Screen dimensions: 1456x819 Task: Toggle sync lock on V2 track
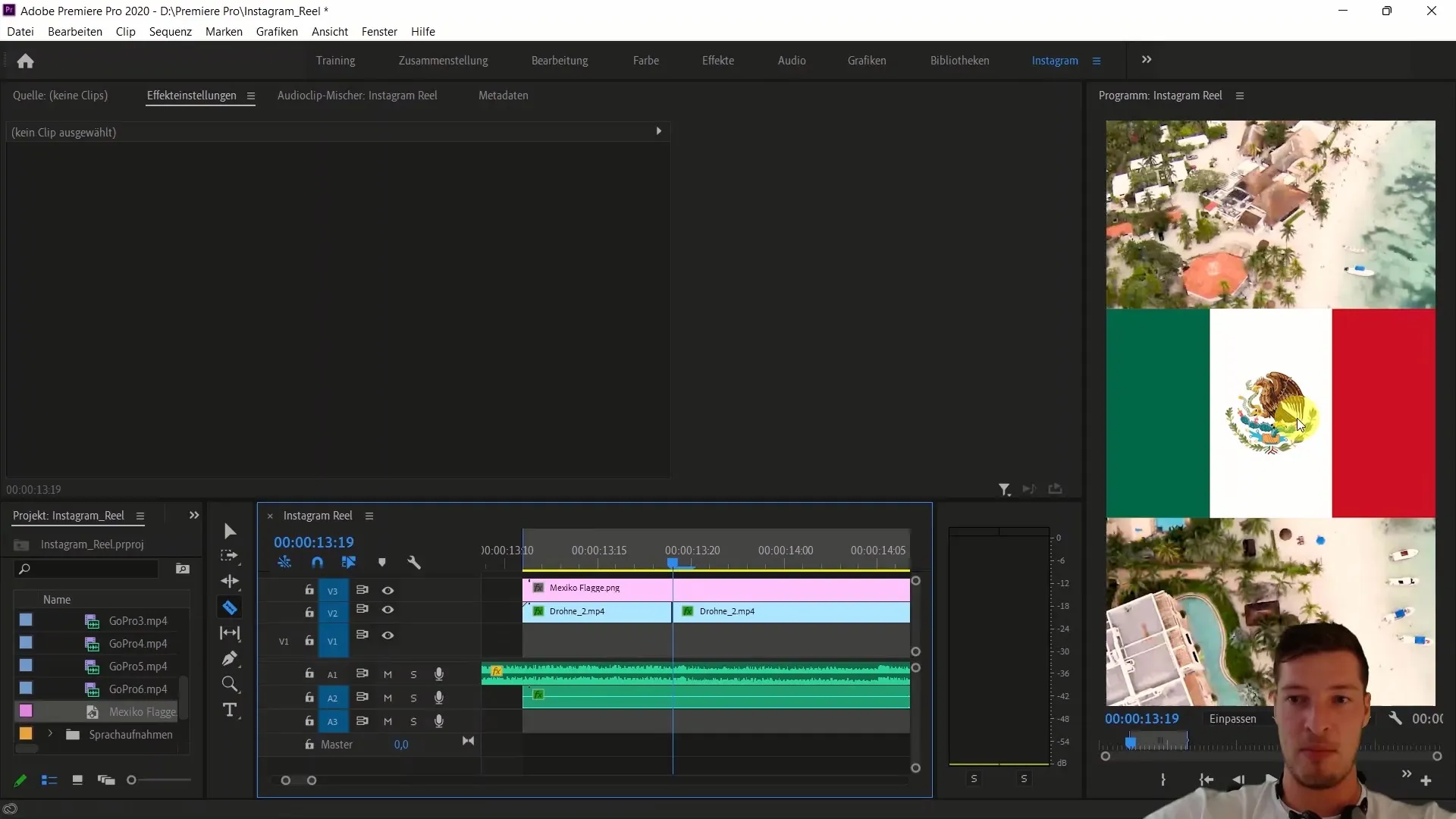click(x=362, y=609)
